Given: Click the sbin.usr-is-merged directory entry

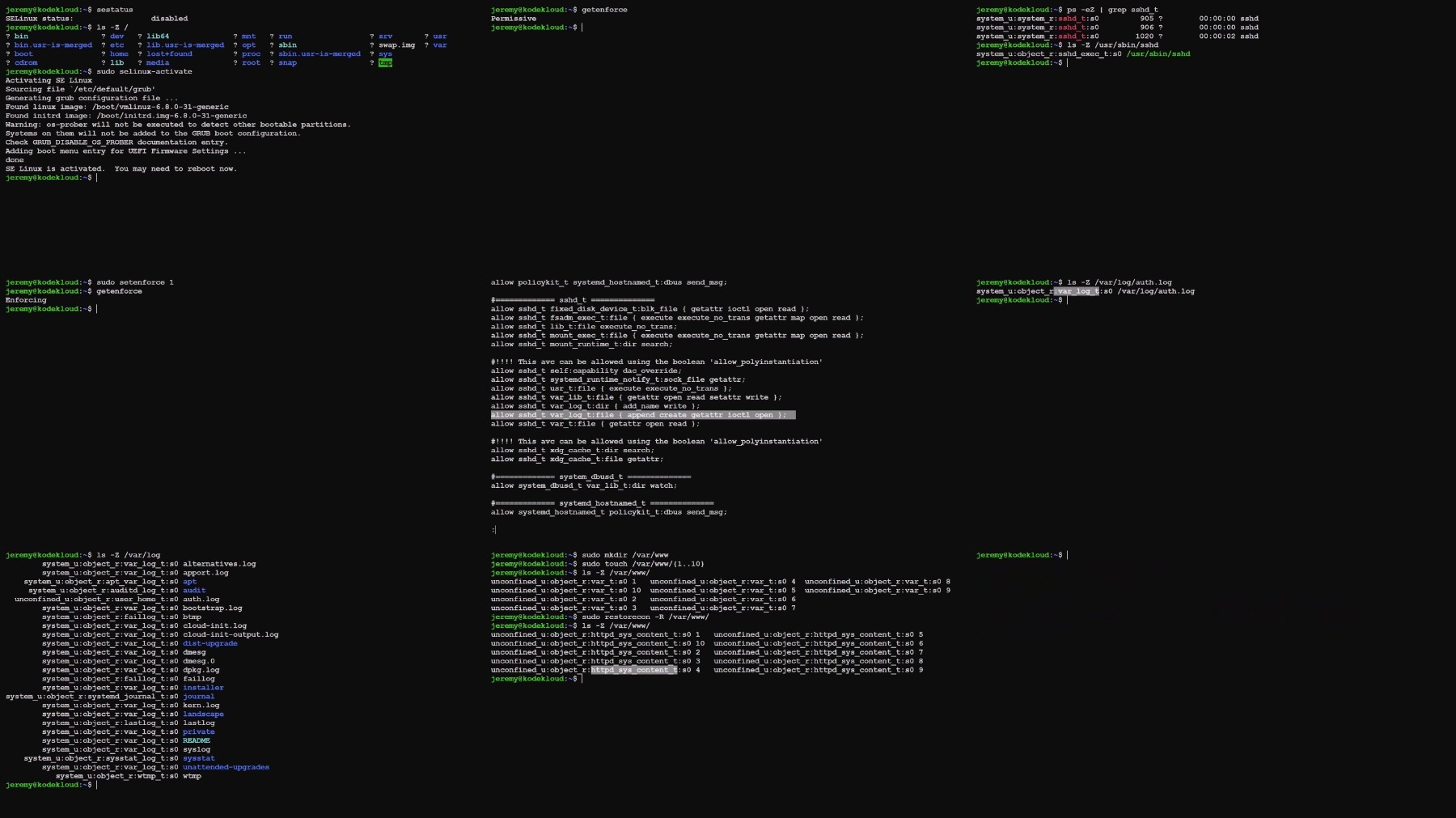Looking at the screenshot, I should pos(320,54).
